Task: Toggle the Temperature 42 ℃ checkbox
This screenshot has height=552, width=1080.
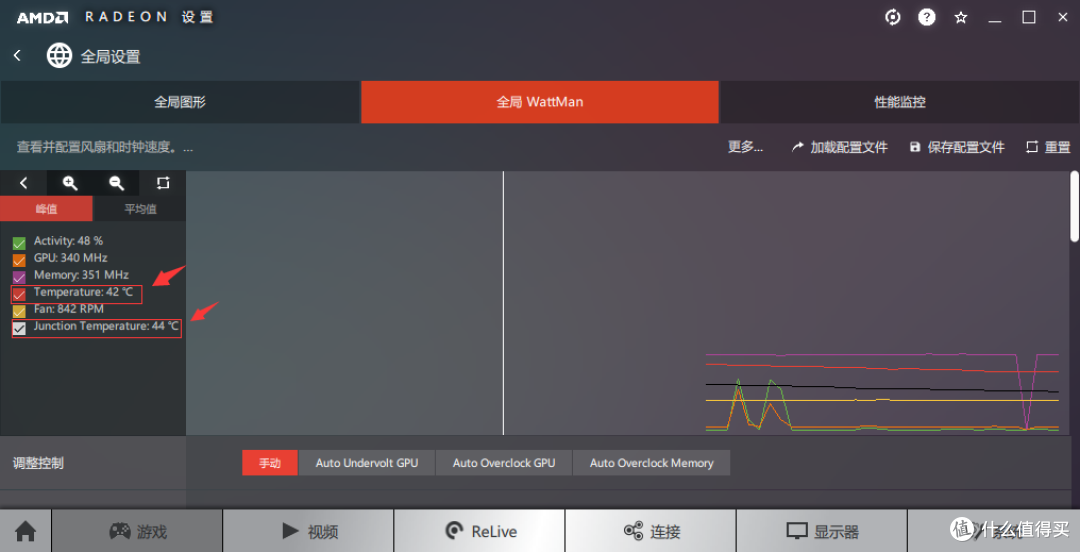Action: pos(19,294)
